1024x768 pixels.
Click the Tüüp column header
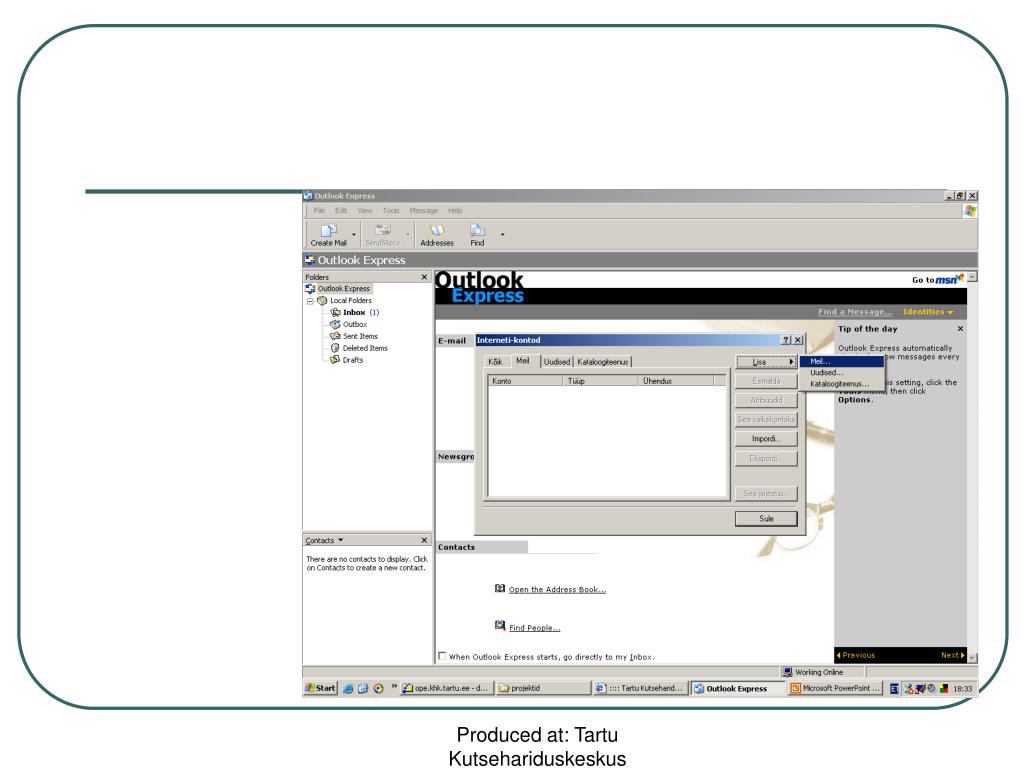coord(600,381)
